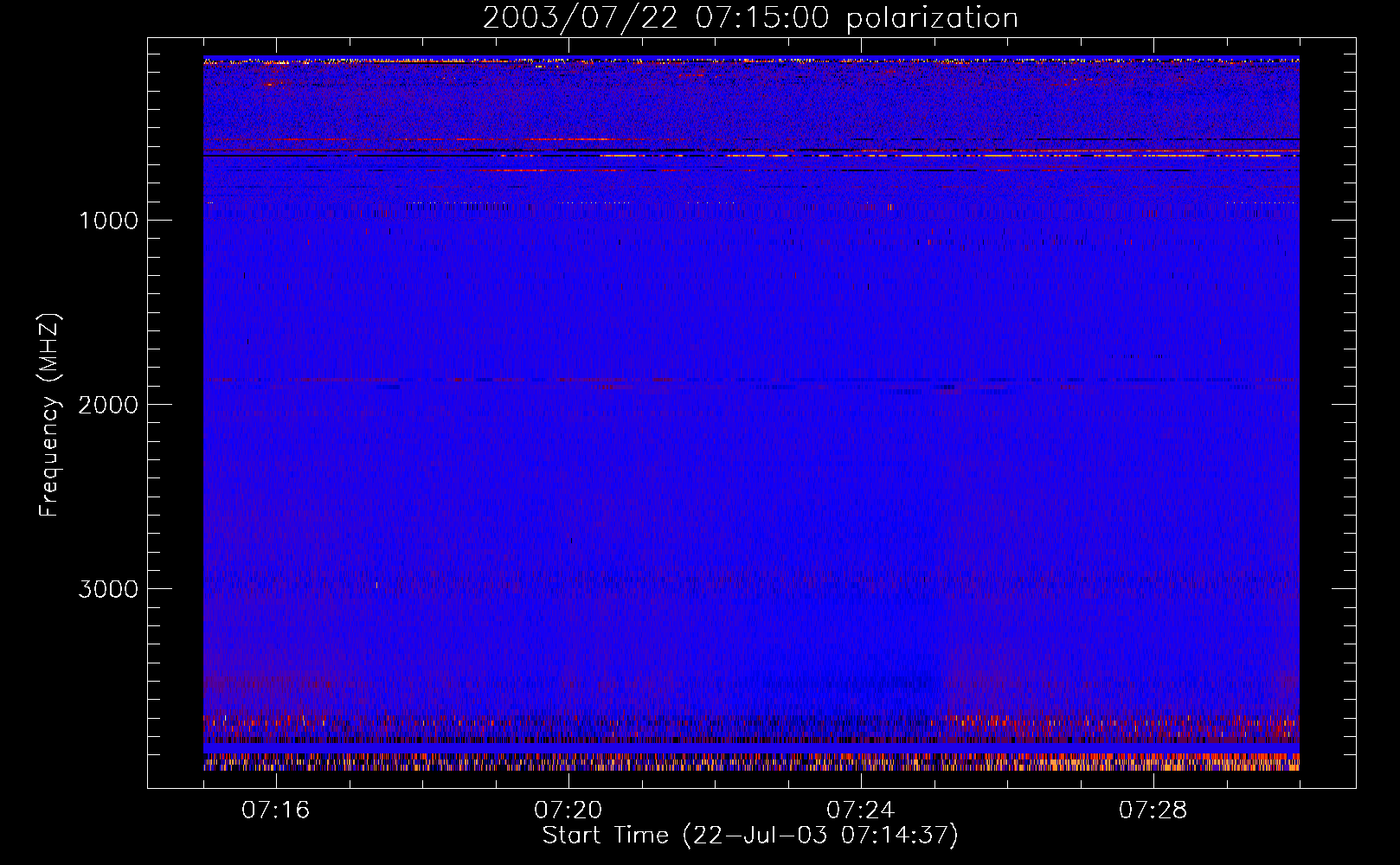1400x865 pixels.
Task: Select the 'Frequency (MHZ)' axis label
Action: 49,415
